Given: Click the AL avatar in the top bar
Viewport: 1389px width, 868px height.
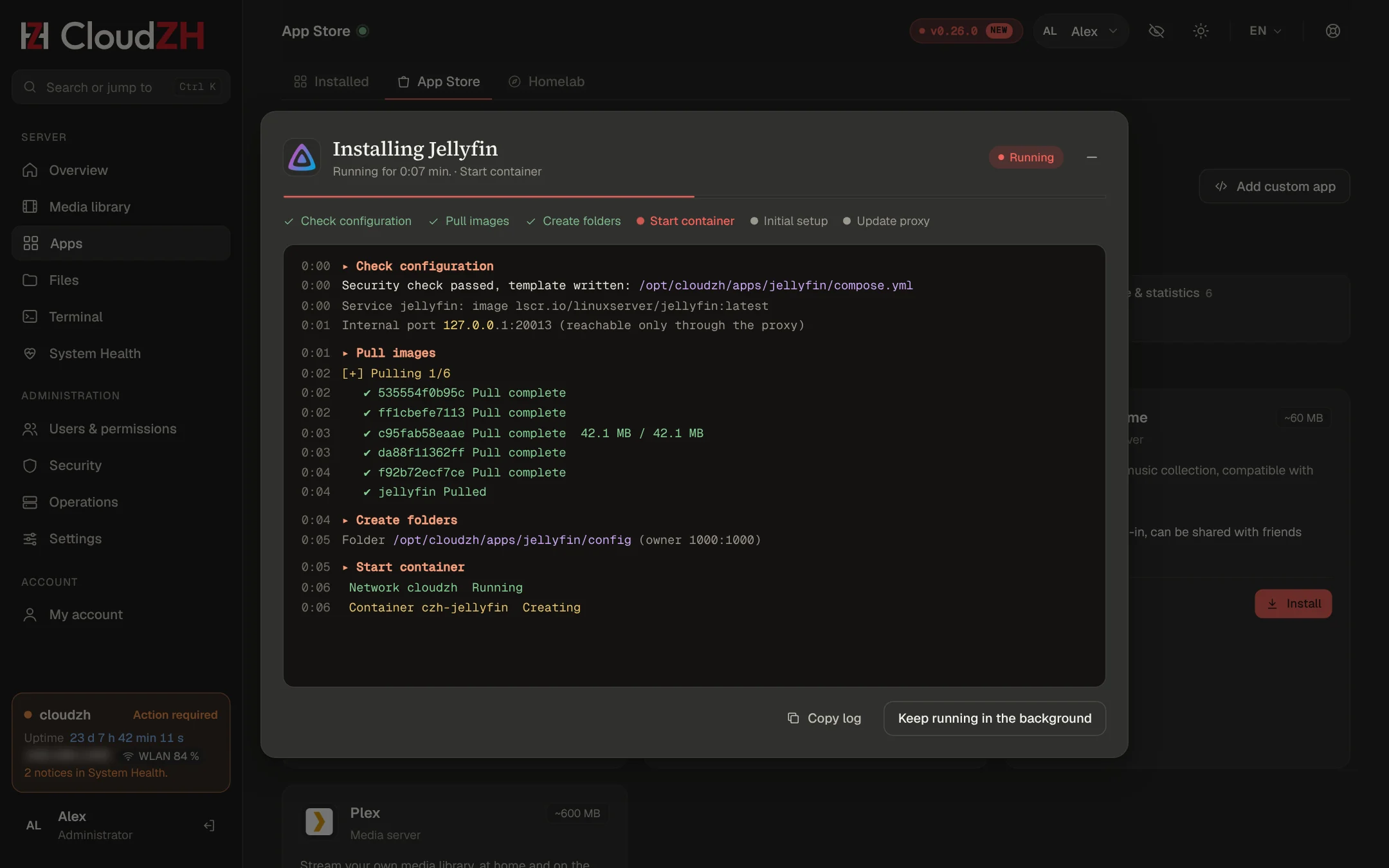Looking at the screenshot, I should click(1050, 31).
